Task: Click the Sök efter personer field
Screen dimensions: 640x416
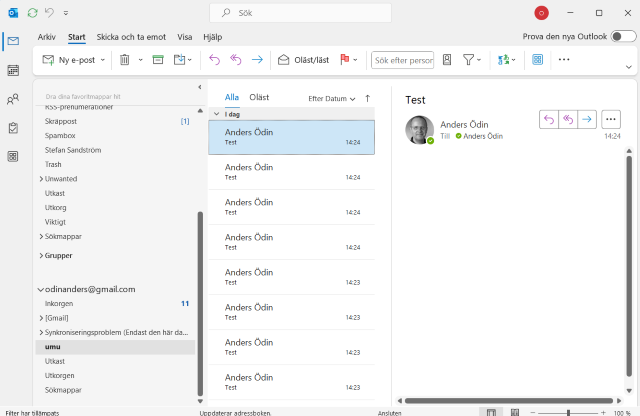Action: 402,60
